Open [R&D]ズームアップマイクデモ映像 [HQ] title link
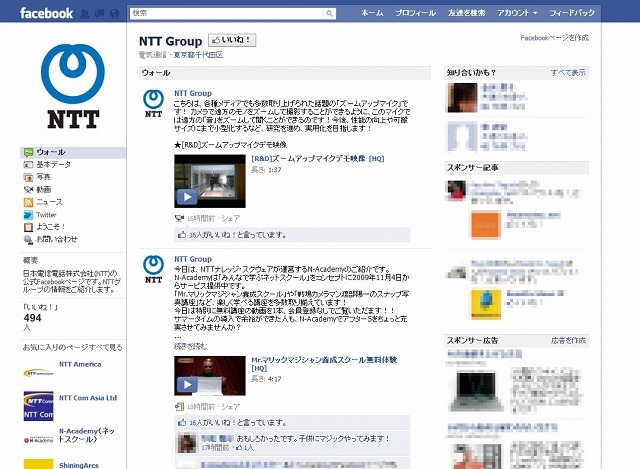Image resolution: width=640 pixels, height=469 pixels. (x=318, y=158)
